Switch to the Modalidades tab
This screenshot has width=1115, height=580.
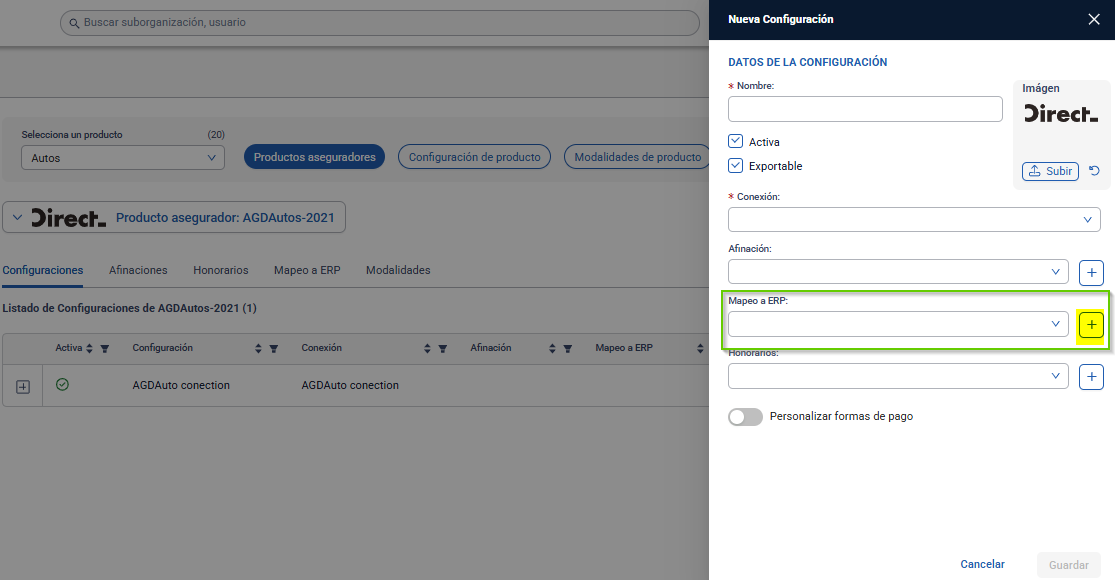398,270
